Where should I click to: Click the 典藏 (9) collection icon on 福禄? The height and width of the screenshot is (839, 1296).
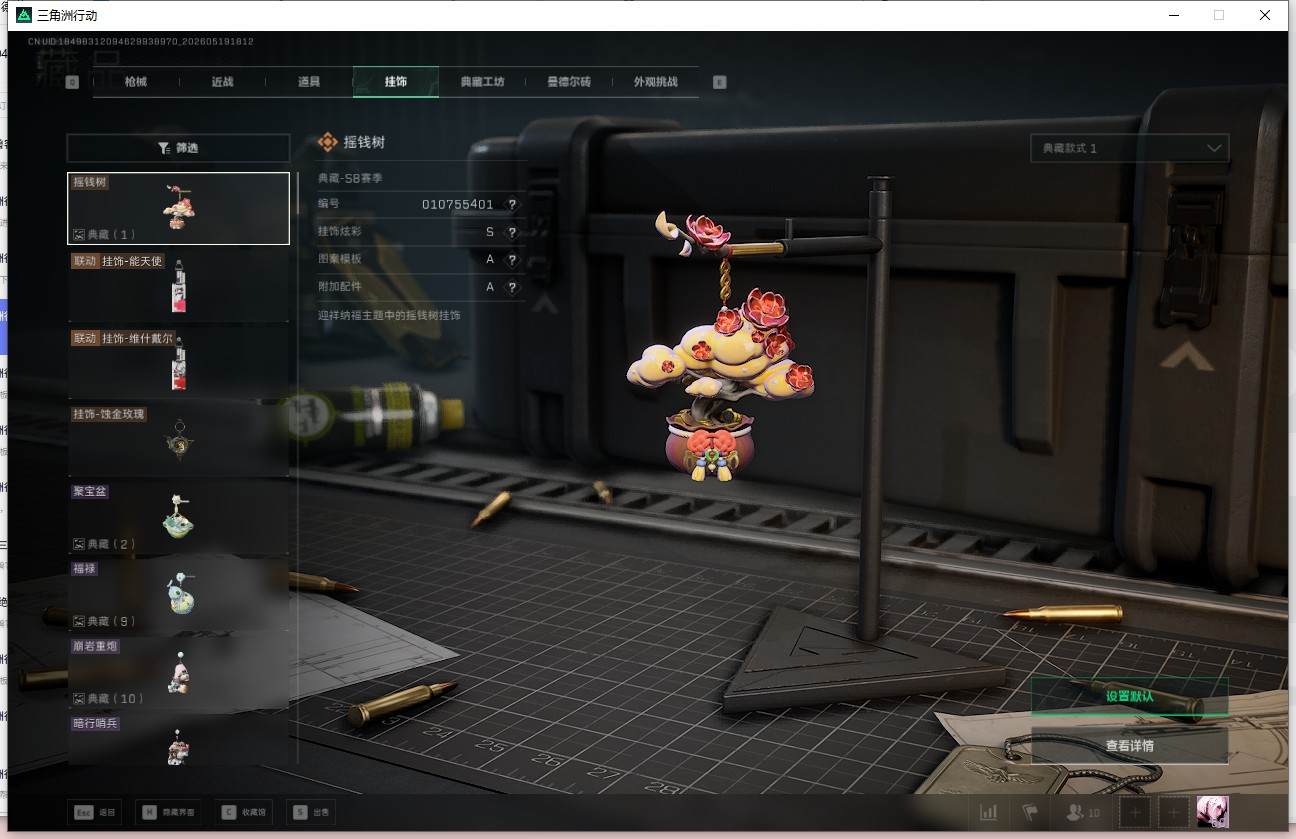click(79, 621)
